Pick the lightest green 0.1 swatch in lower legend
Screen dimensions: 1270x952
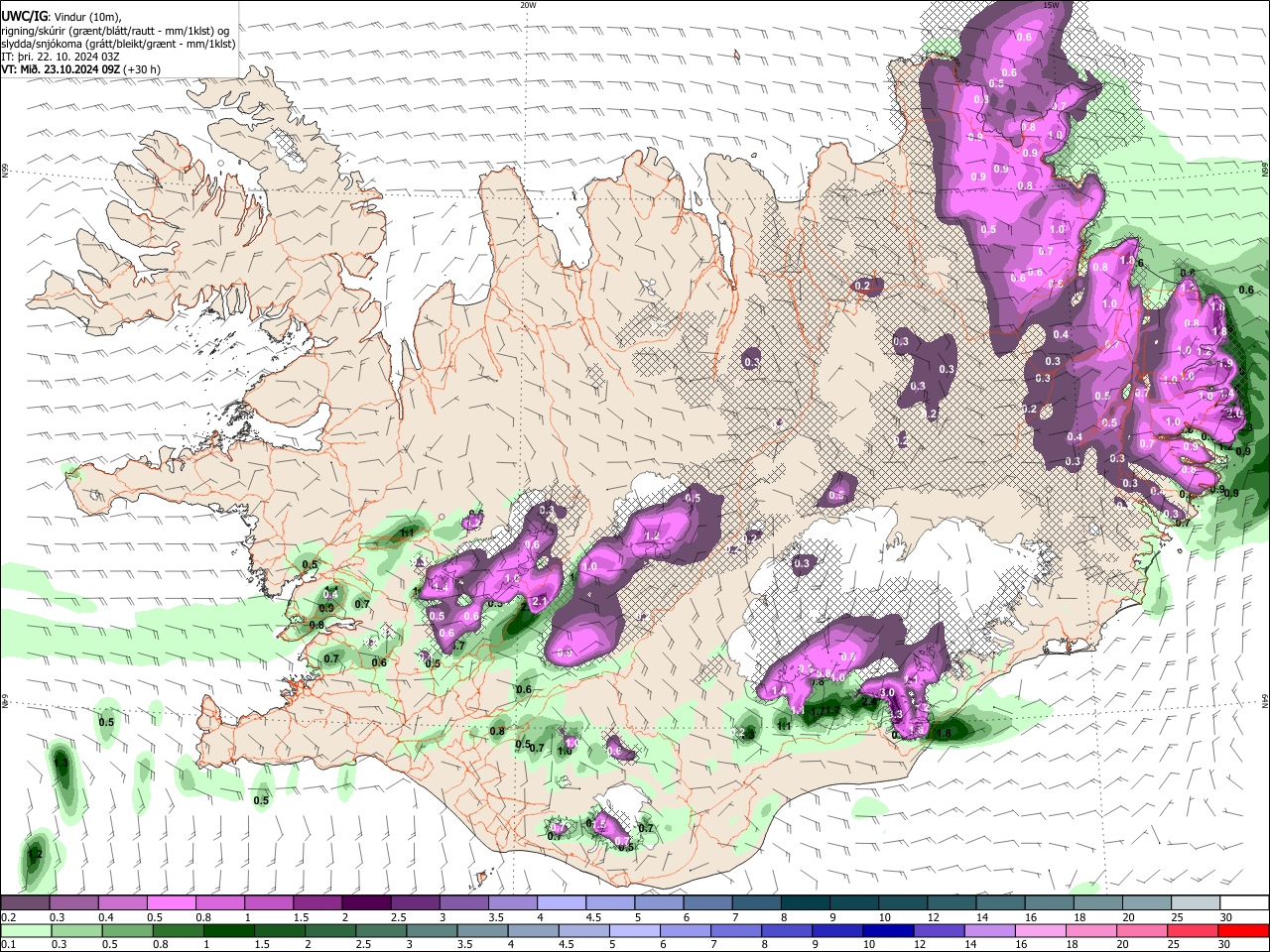(x=26, y=930)
